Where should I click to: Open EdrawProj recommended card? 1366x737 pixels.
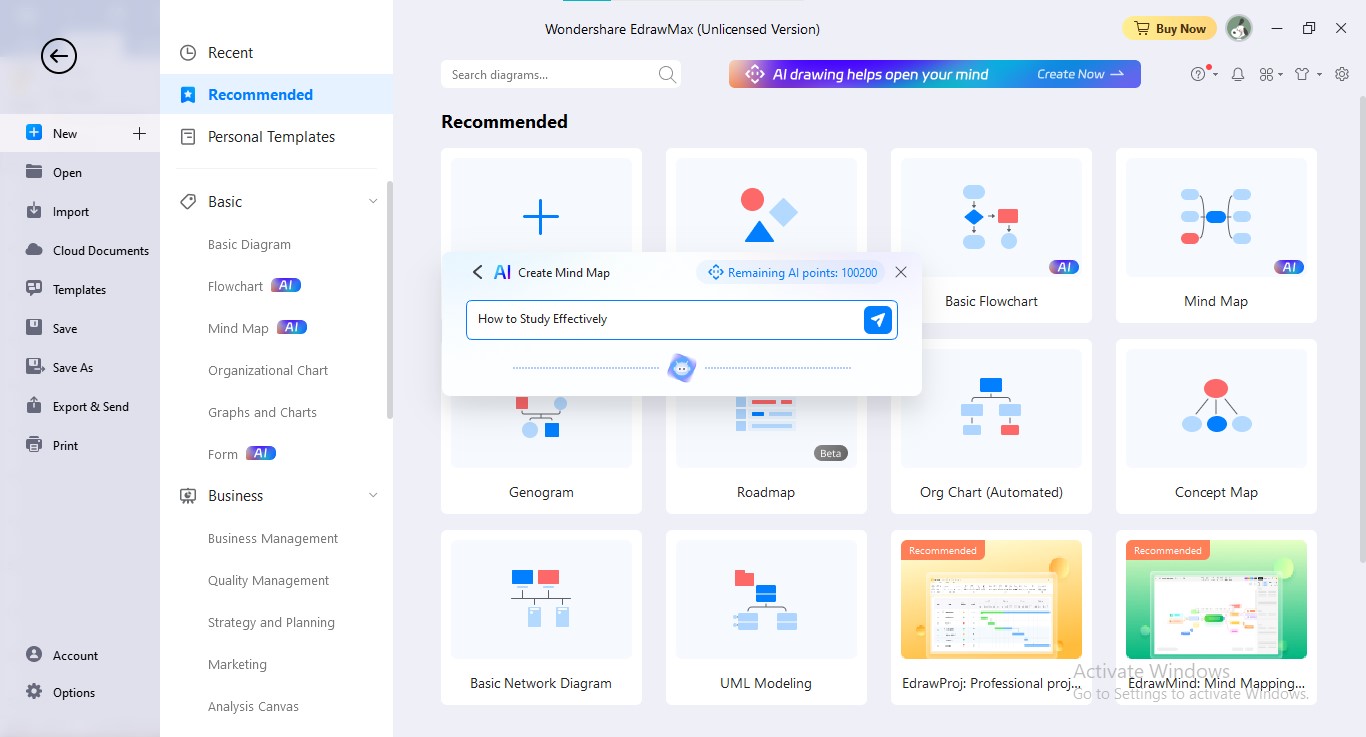[991, 618]
